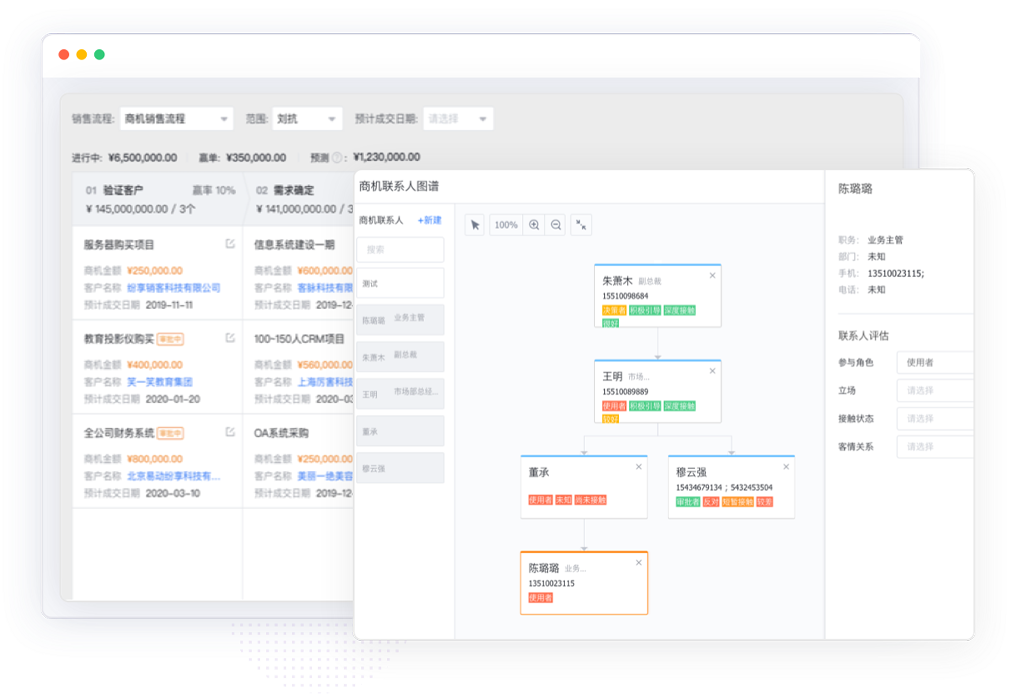Click edit icon on 教育投影仪购买 card
Image resolution: width=1010 pixels, height=694 pixels.
[x=230, y=339]
